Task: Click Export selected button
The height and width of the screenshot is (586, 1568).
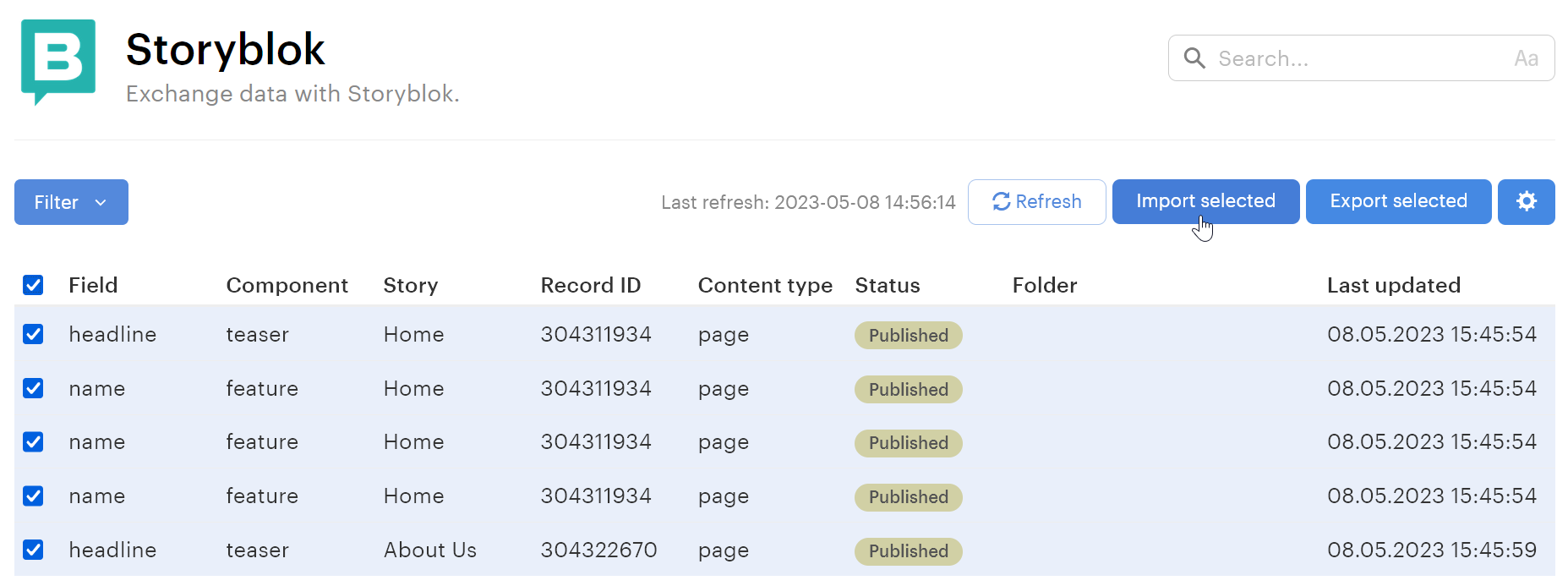Action: point(1398,201)
